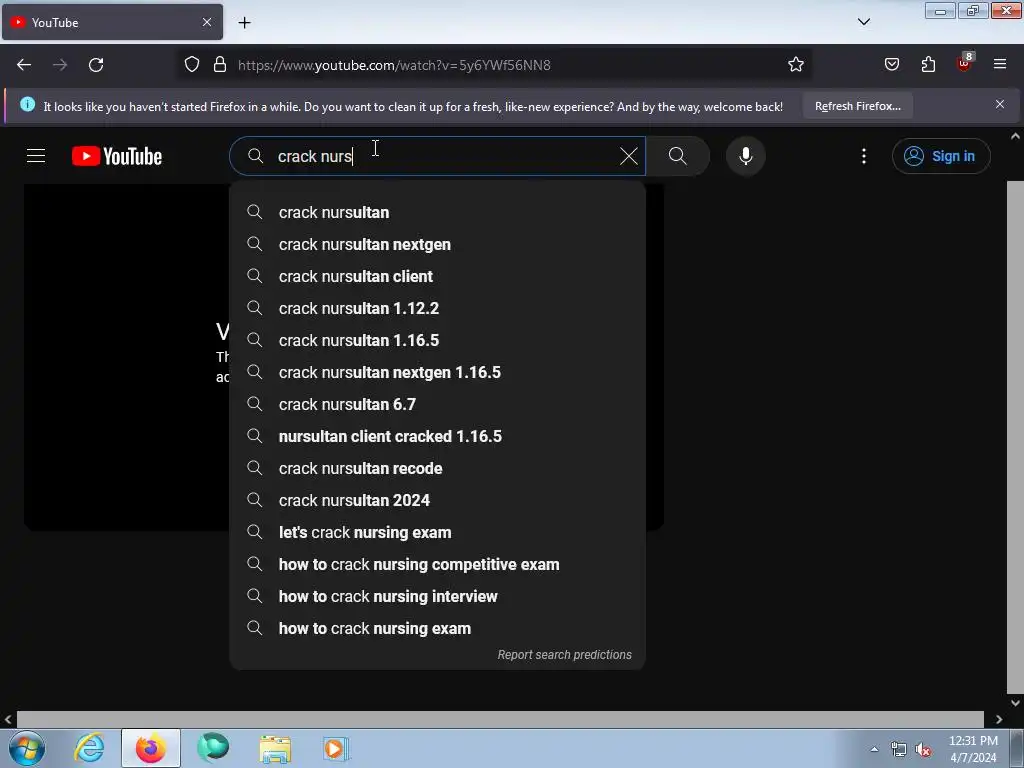Select suggestion 'crack nursultan client'
This screenshot has height=768, width=1024.
tap(438, 276)
